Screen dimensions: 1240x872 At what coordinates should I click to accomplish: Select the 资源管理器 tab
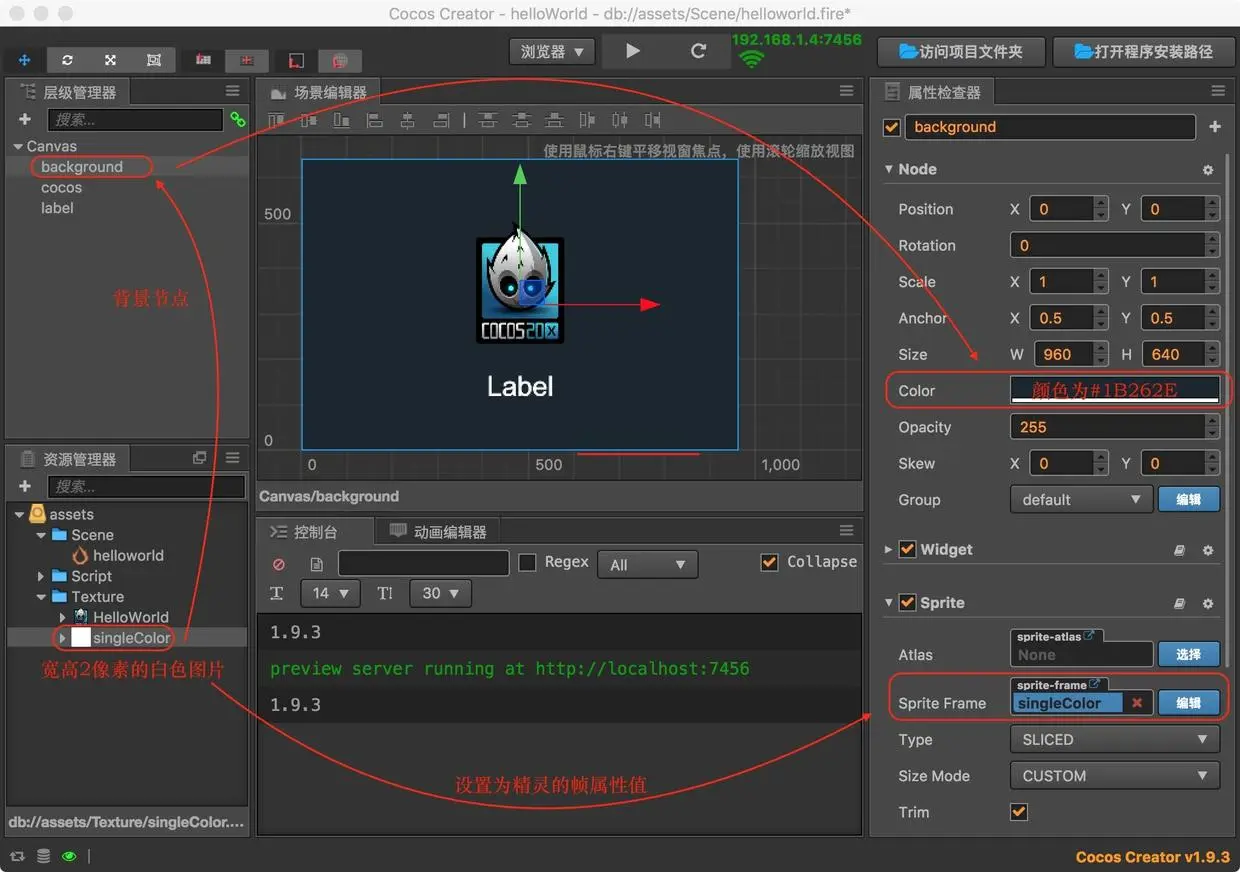tap(68, 459)
